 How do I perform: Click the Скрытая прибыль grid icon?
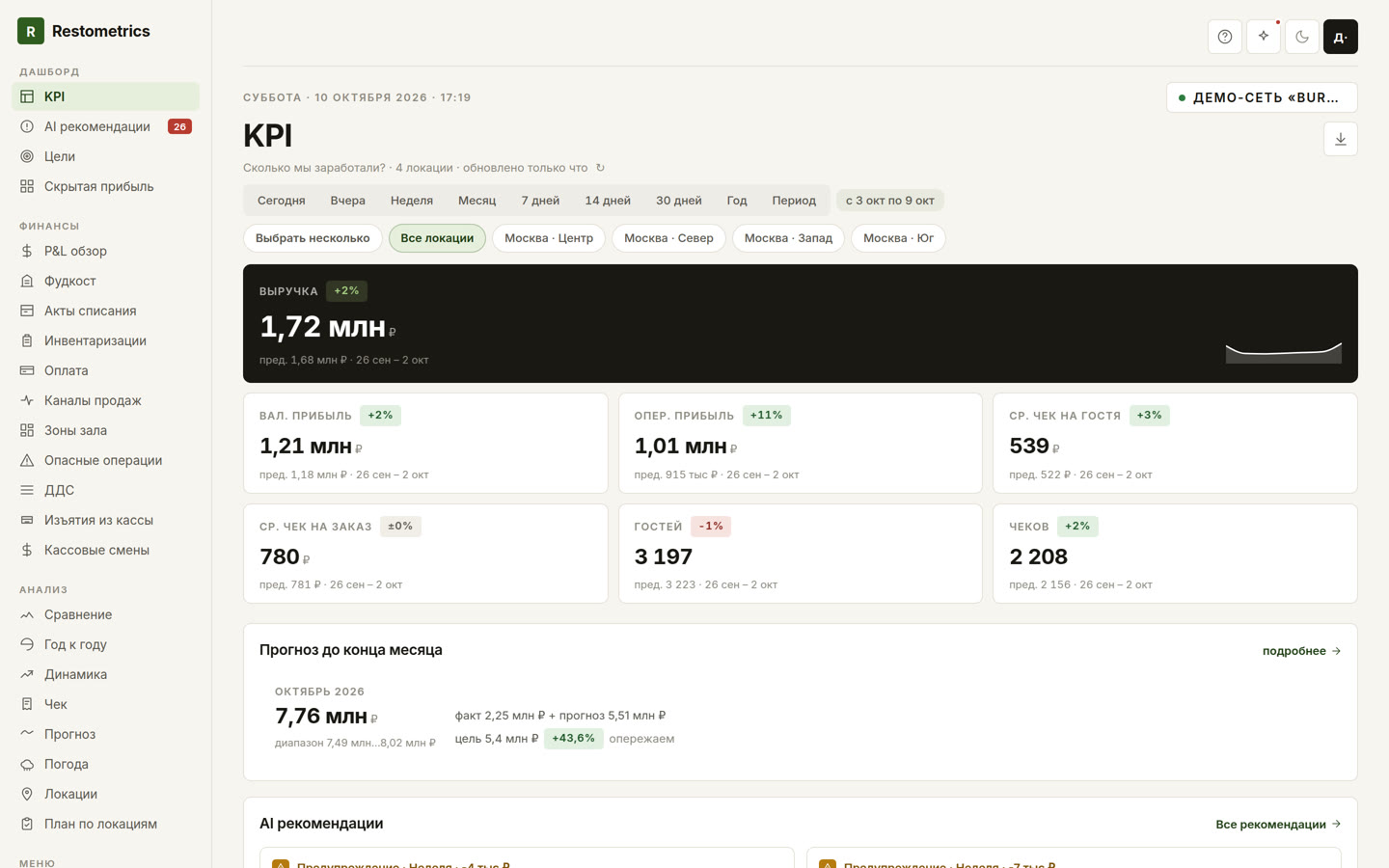[27, 186]
